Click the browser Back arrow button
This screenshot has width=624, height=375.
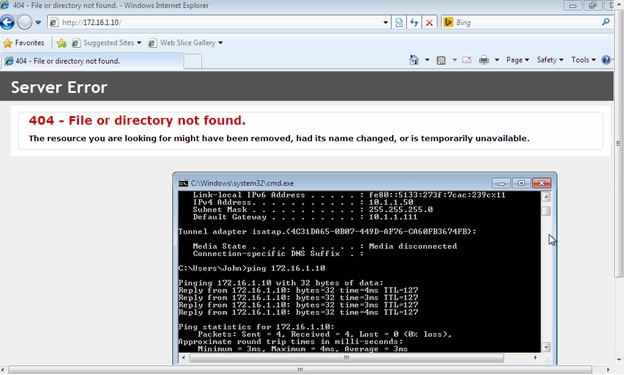7,22
